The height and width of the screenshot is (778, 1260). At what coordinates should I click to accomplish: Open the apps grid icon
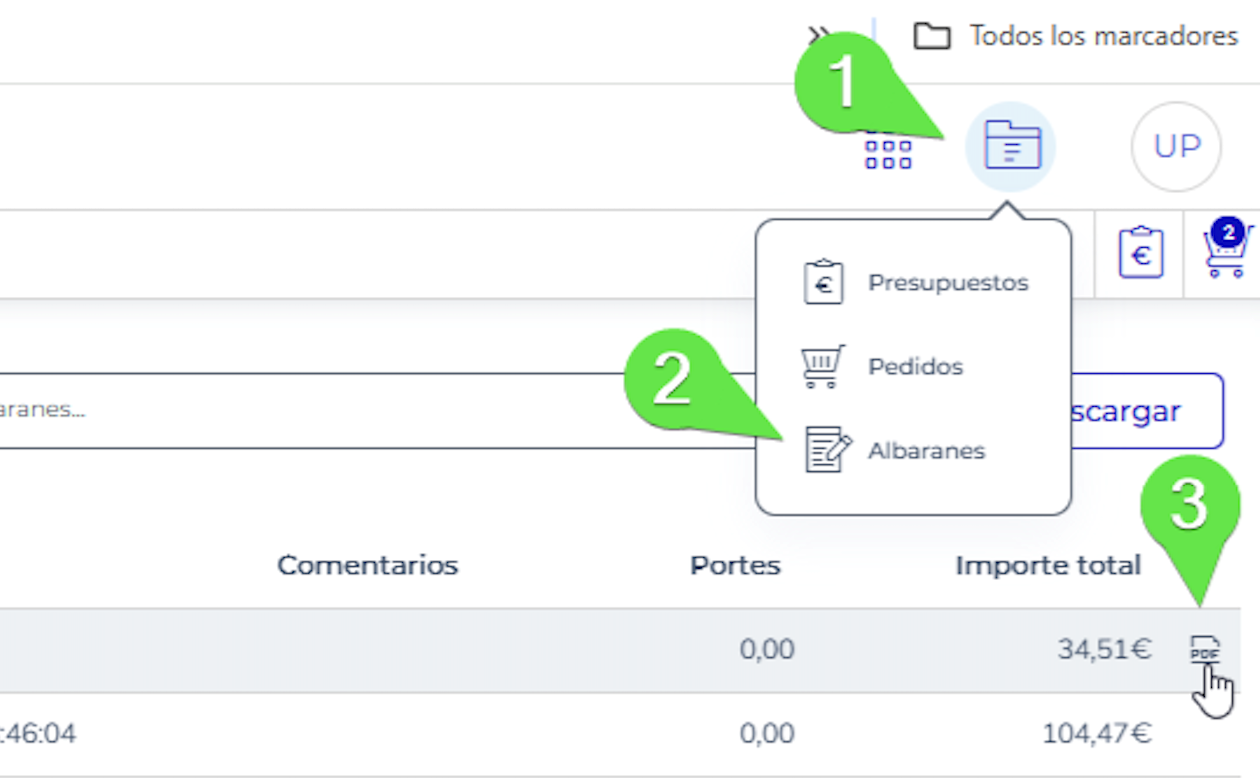tap(889, 152)
